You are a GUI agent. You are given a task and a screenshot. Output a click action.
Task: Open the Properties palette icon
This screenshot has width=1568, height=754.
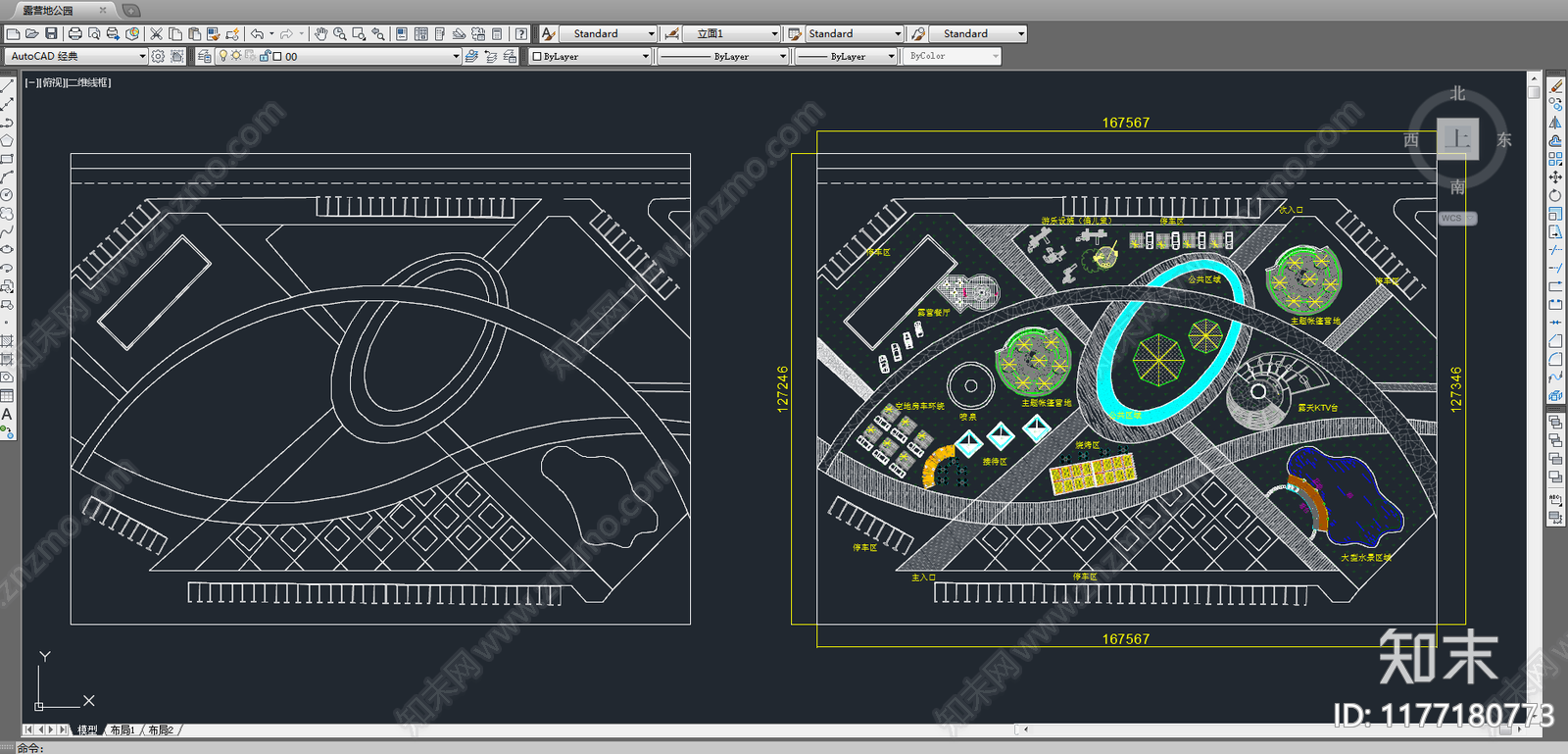coord(402,33)
